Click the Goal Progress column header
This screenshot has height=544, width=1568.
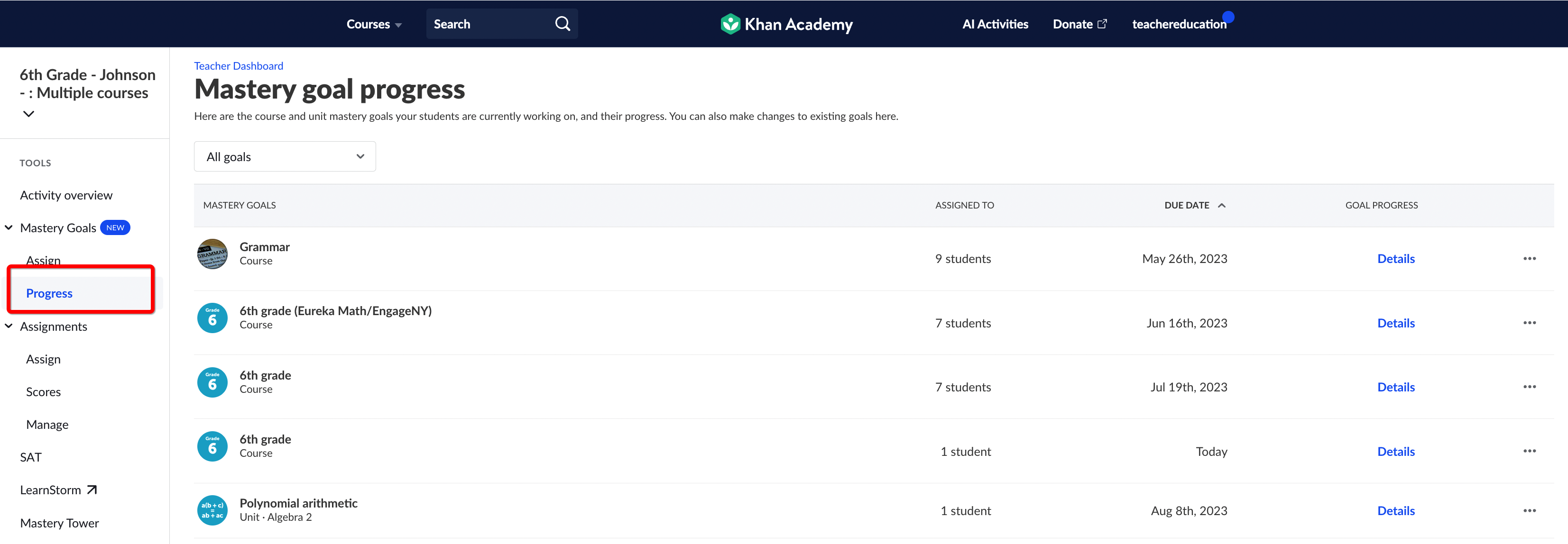point(1381,206)
